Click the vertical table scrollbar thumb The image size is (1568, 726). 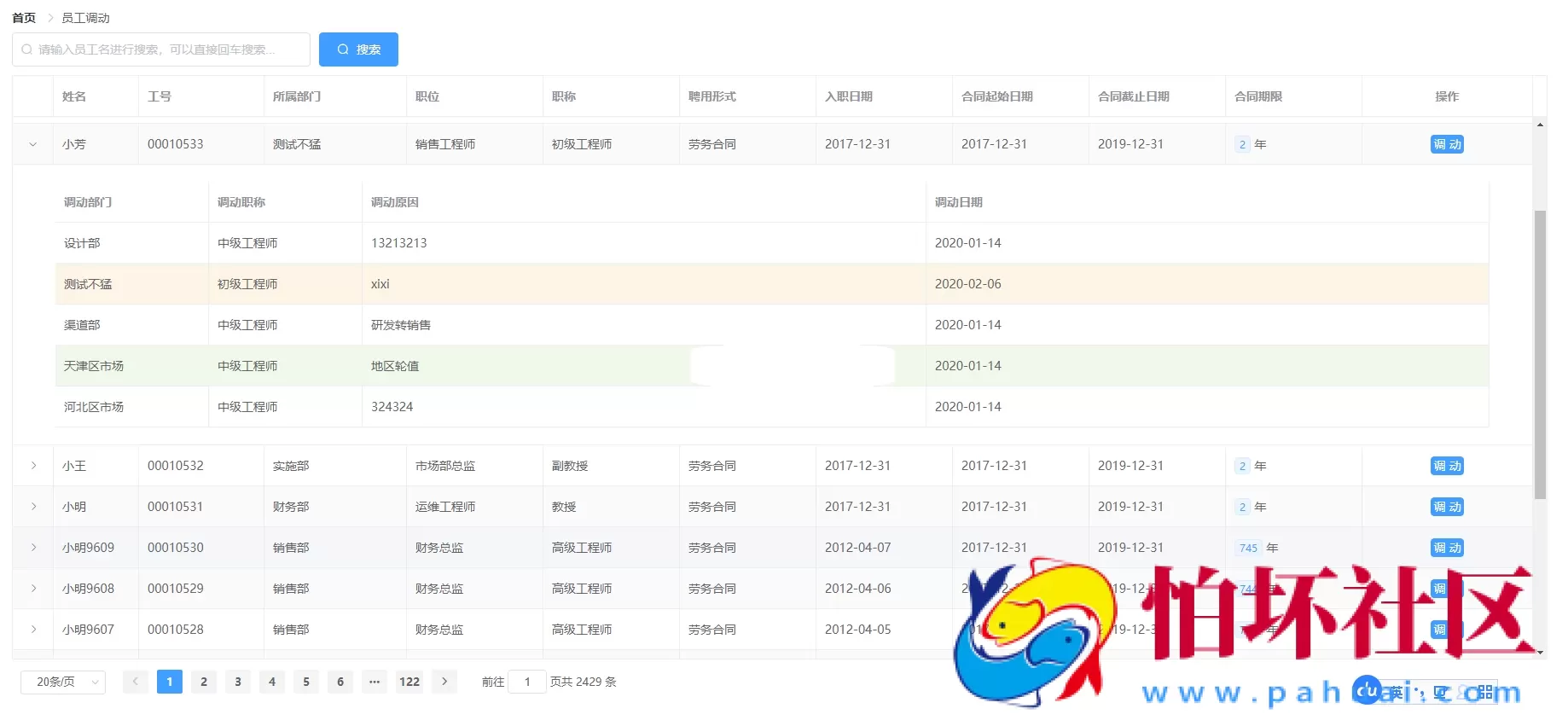tap(1540, 354)
